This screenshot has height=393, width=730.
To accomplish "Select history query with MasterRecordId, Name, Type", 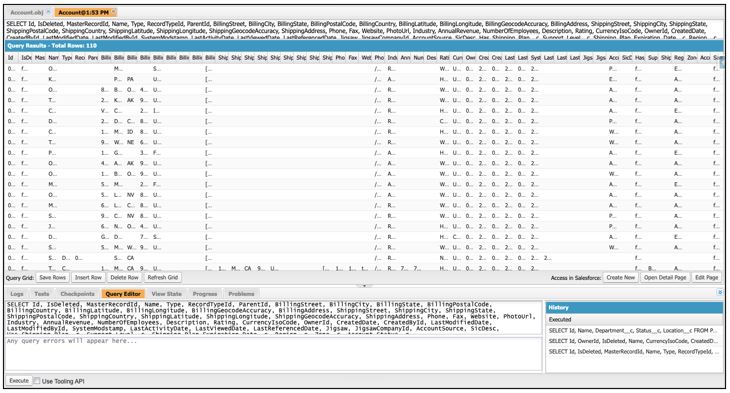I will click(x=634, y=352).
